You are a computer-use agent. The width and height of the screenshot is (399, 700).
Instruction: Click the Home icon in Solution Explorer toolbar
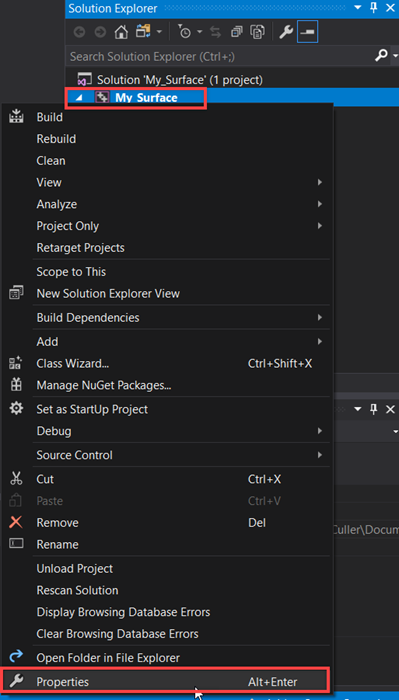point(121,32)
